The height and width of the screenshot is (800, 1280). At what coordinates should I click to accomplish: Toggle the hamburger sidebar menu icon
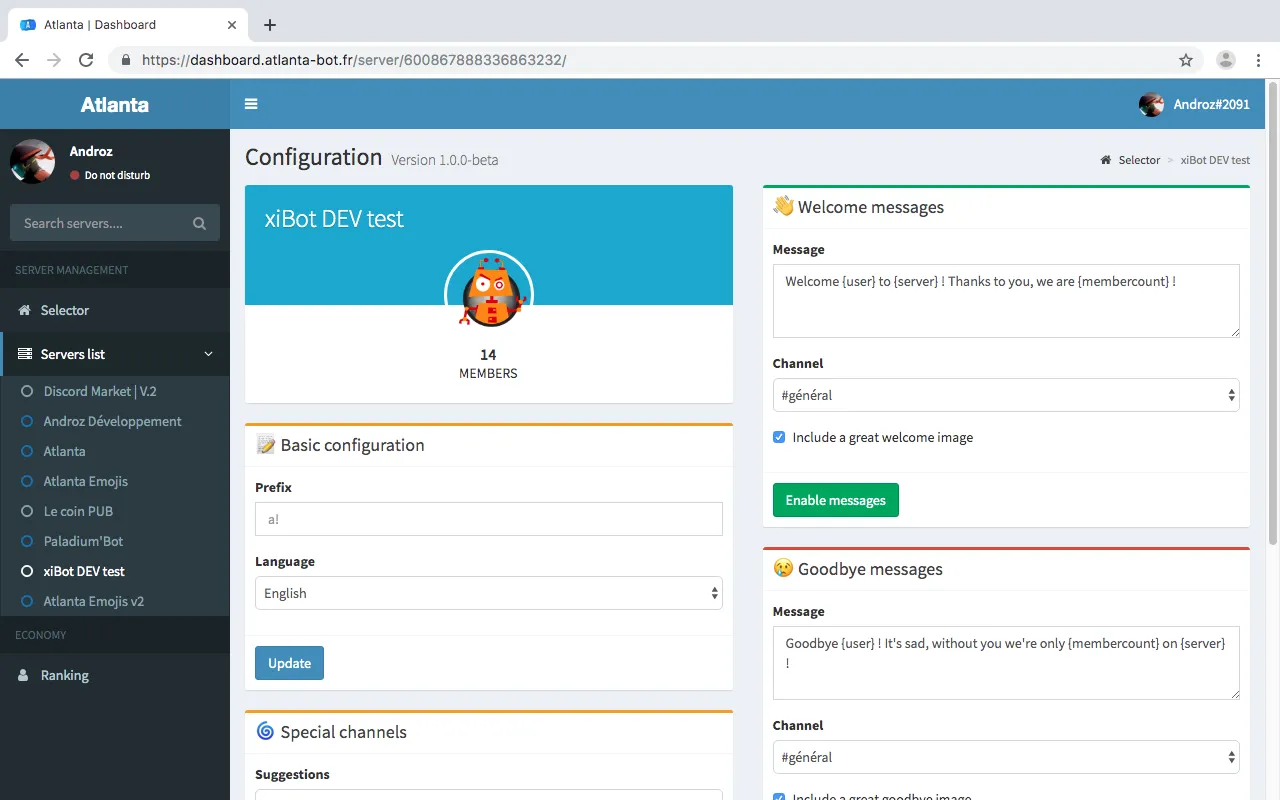pos(251,104)
